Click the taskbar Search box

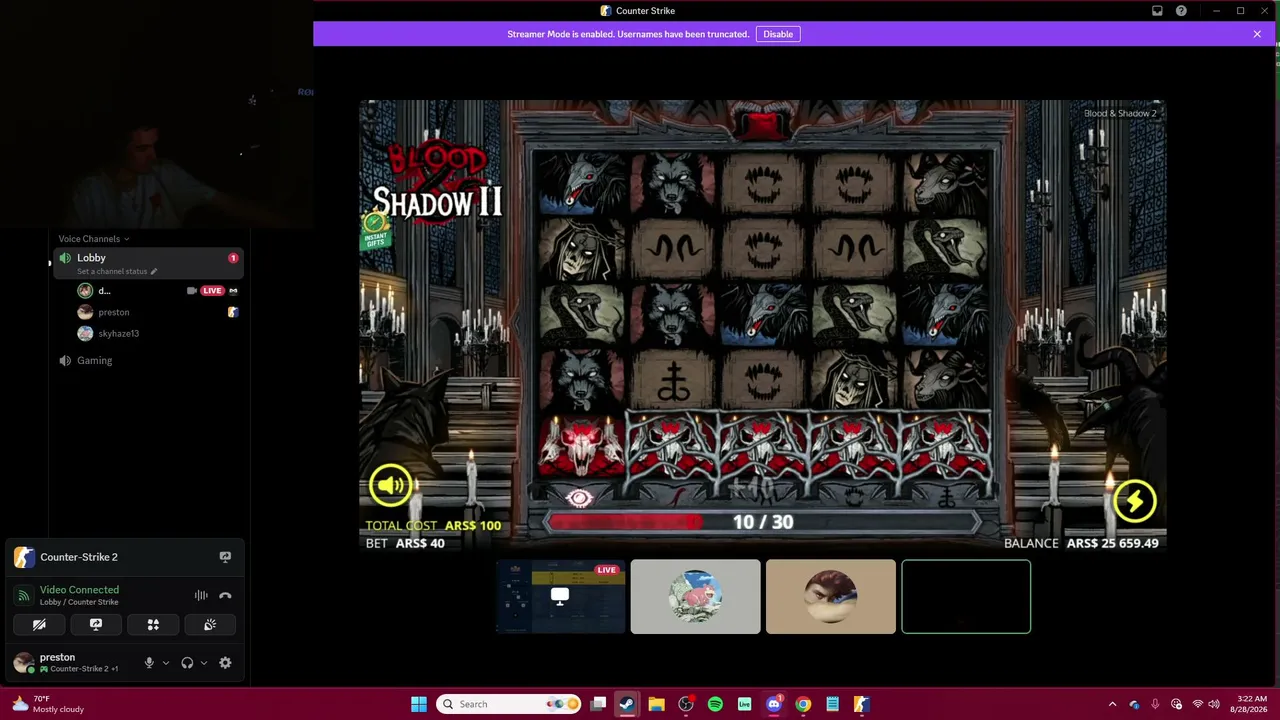510,704
